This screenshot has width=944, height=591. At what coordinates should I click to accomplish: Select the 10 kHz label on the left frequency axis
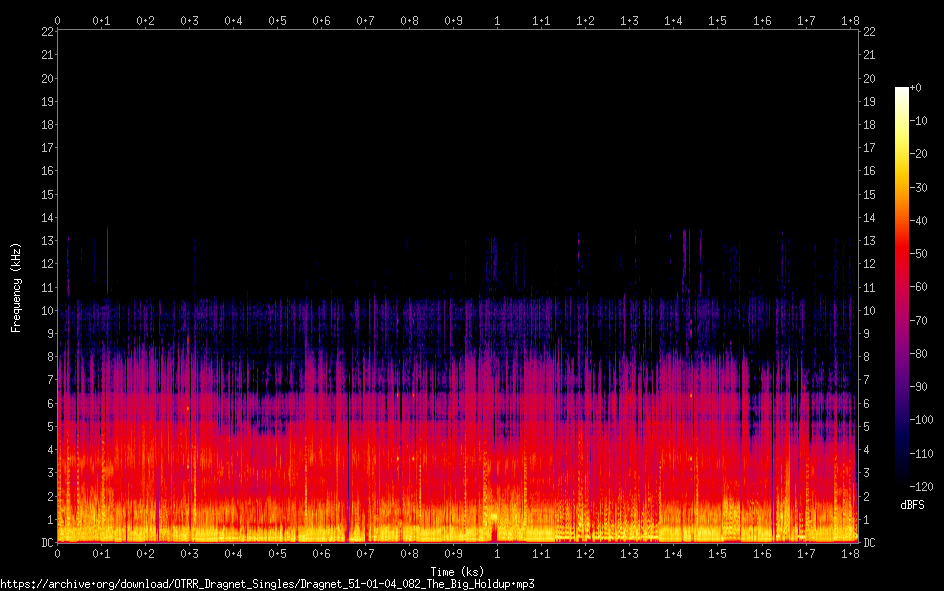click(46, 310)
